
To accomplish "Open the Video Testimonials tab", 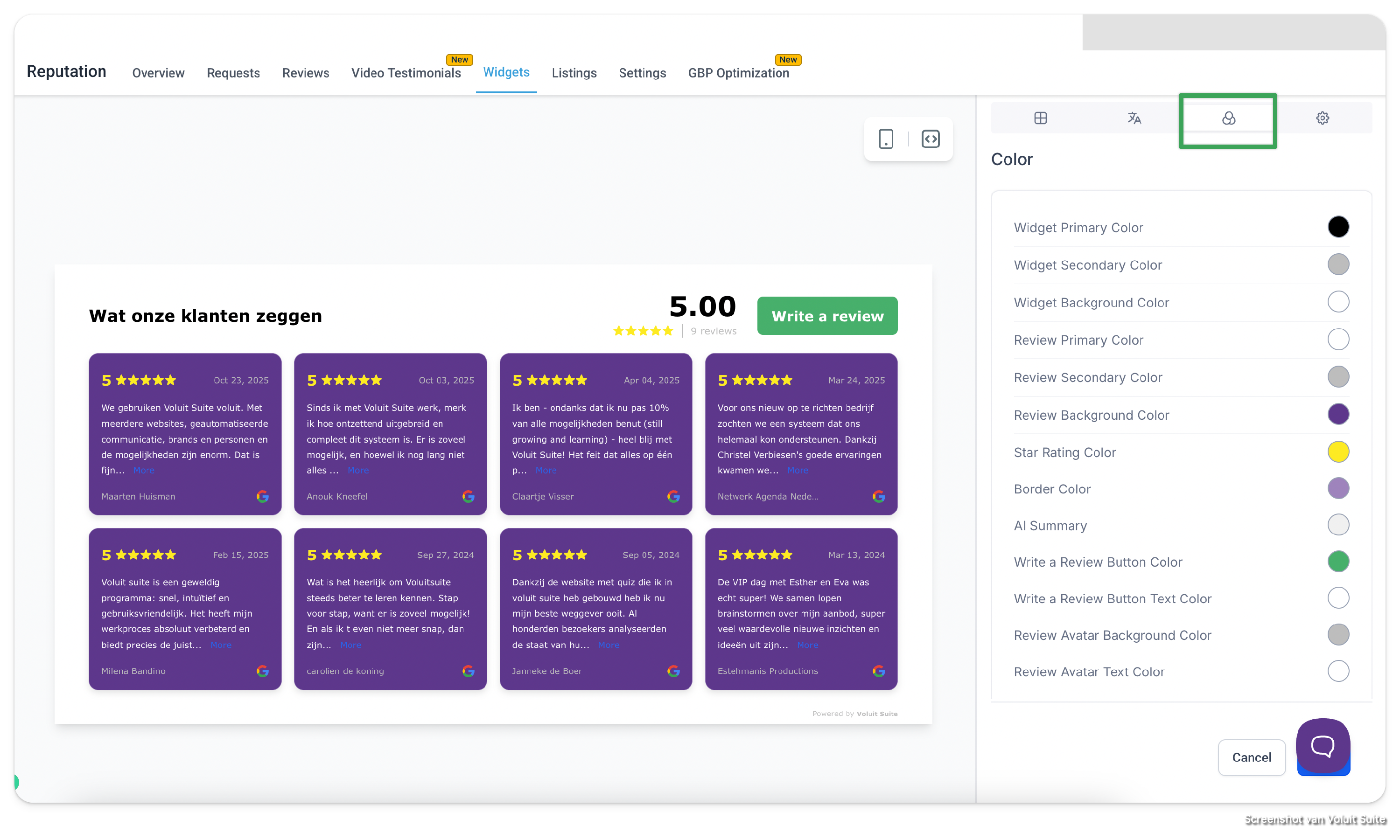I will 406,73.
